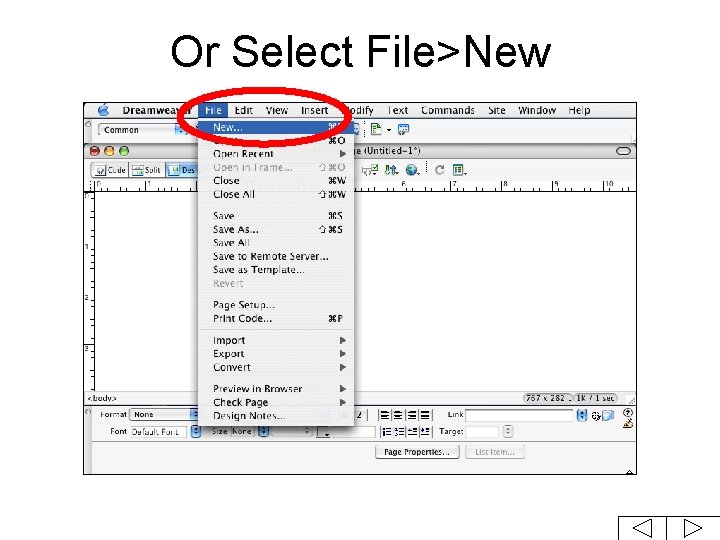Viewport: 720px width, 540px height.
Task: Choose Design Notes... from the menu
Action: [278, 416]
